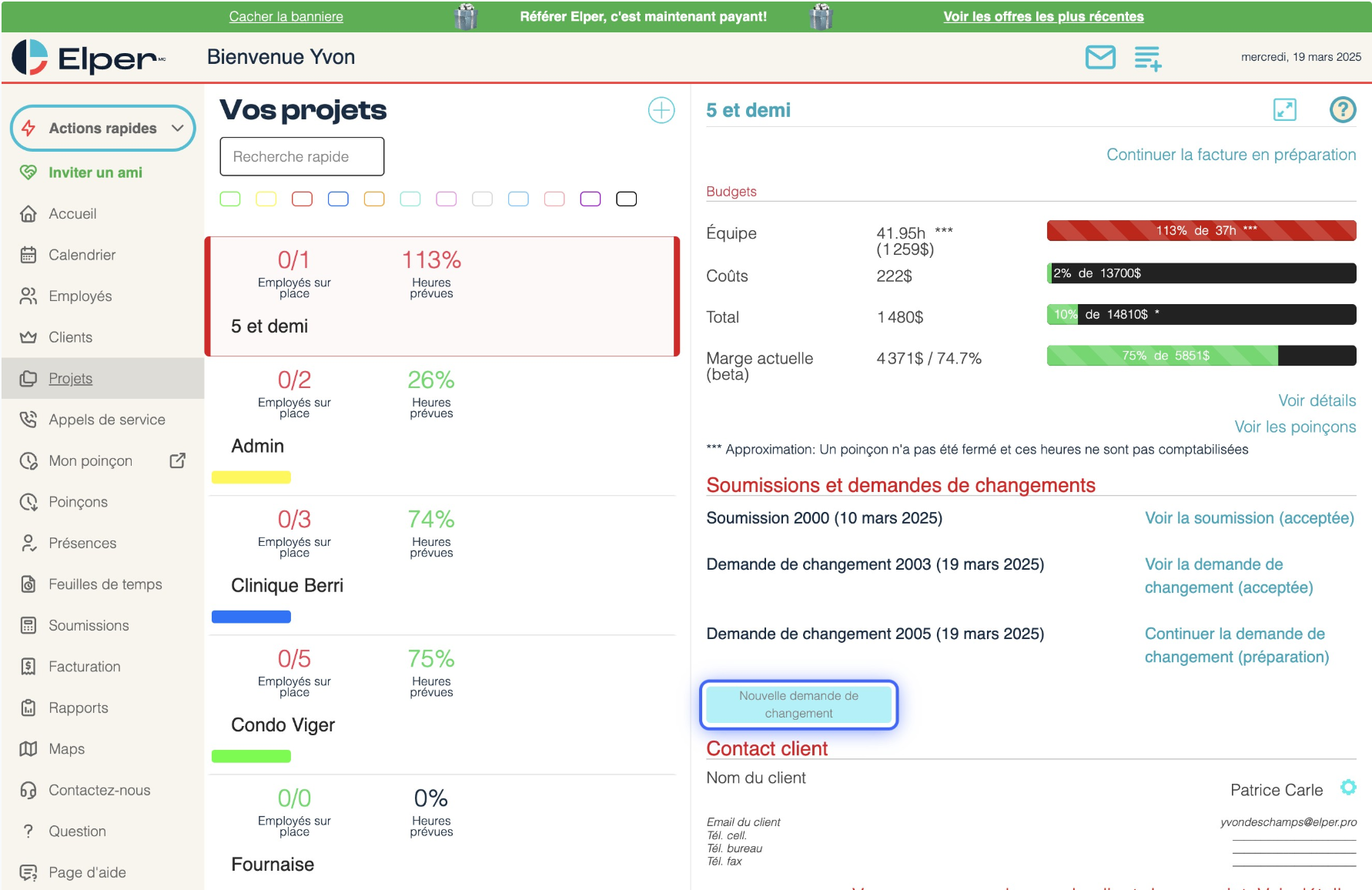The width and height of the screenshot is (1372, 890).
Task: Expand the Actions rapides dropdown chevron
Action: (178, 128)
